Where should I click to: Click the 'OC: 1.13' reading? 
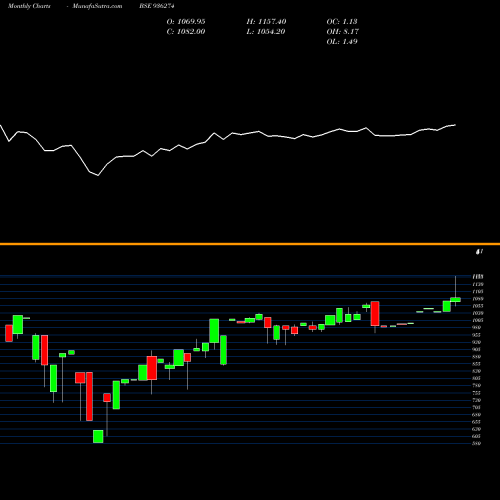pos(342,22)
